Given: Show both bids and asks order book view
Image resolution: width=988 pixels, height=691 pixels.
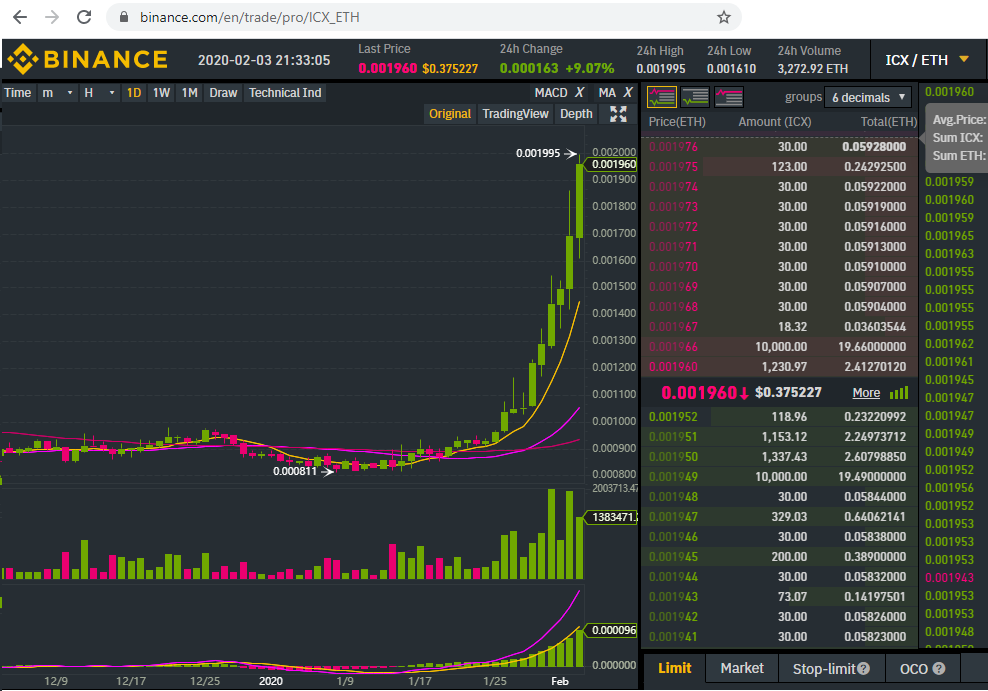Looking at the screenshot, I should click(x=662, y=97).
